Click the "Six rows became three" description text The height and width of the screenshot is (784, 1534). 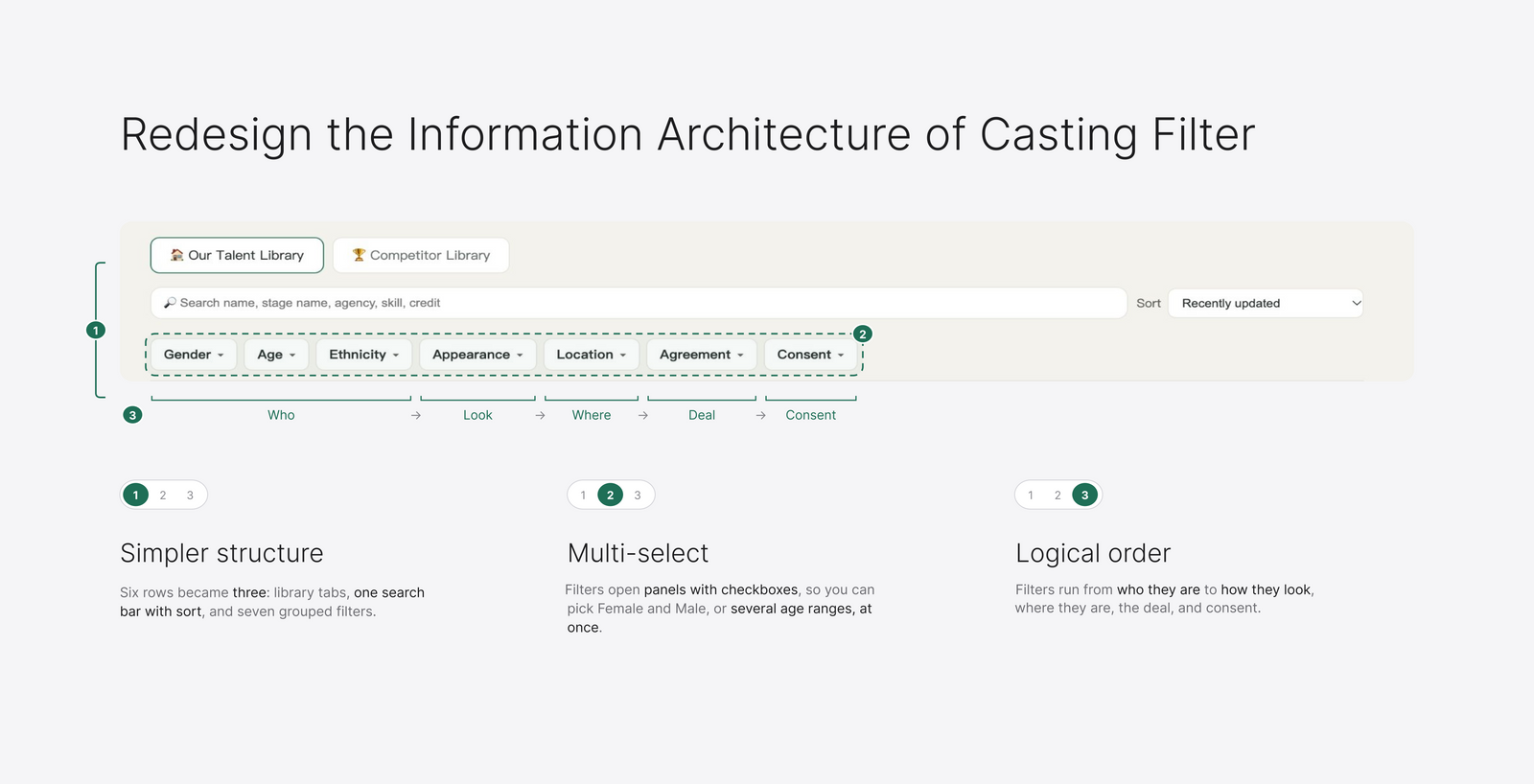272,602
